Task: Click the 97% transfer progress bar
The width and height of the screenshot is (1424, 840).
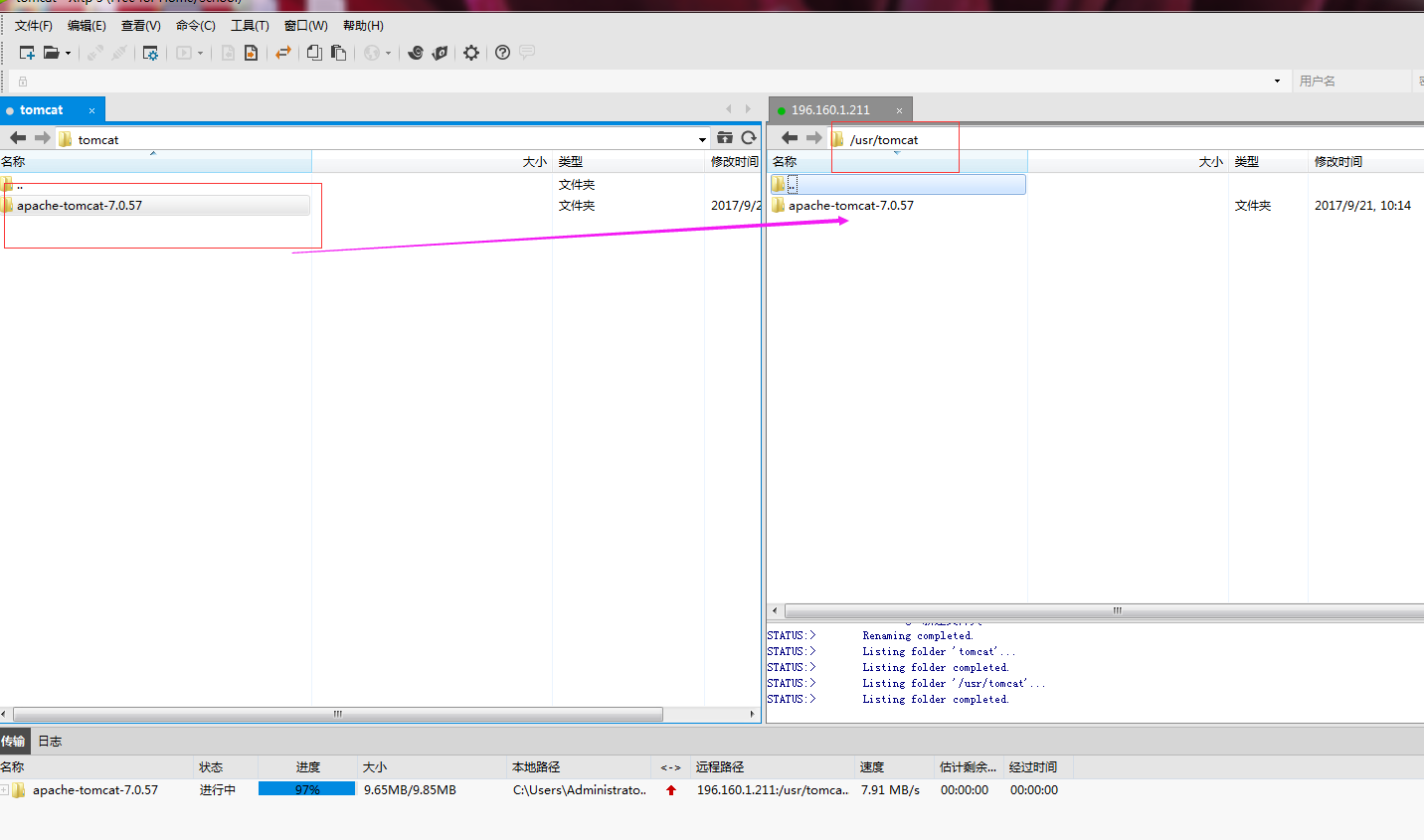Action: point(307,789)
